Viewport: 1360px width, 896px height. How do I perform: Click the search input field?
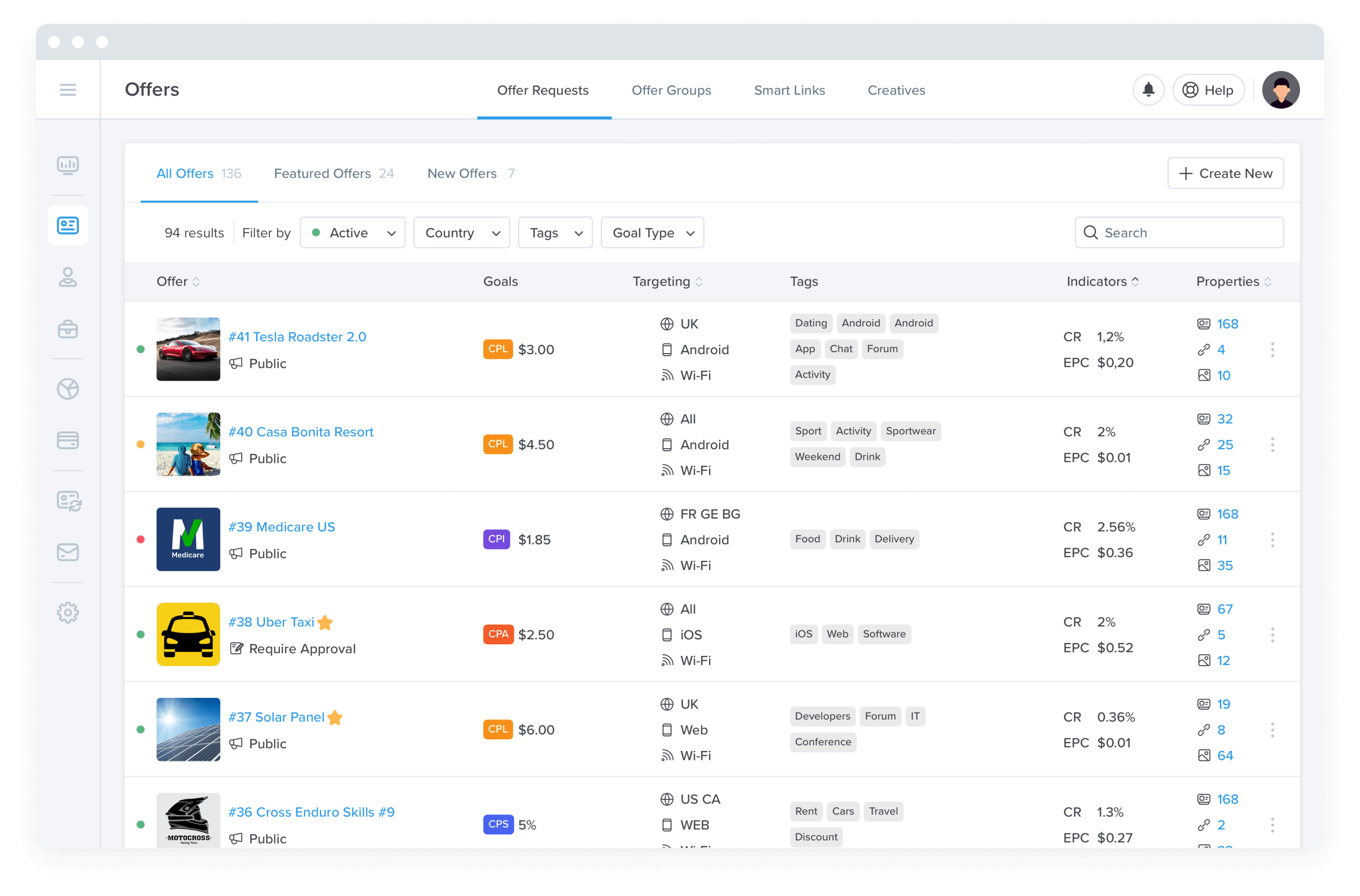[x=1181, y=233]
